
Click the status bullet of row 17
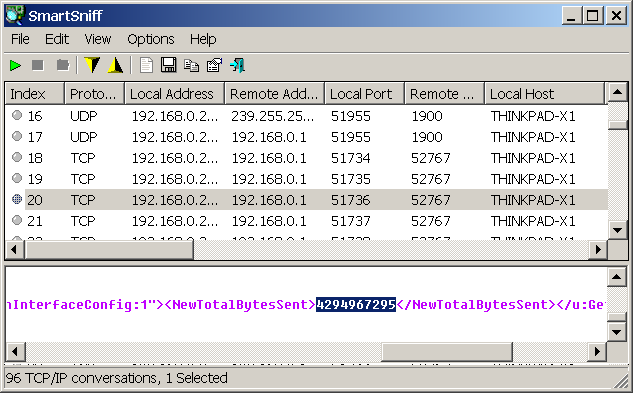(x=17, y=137)
